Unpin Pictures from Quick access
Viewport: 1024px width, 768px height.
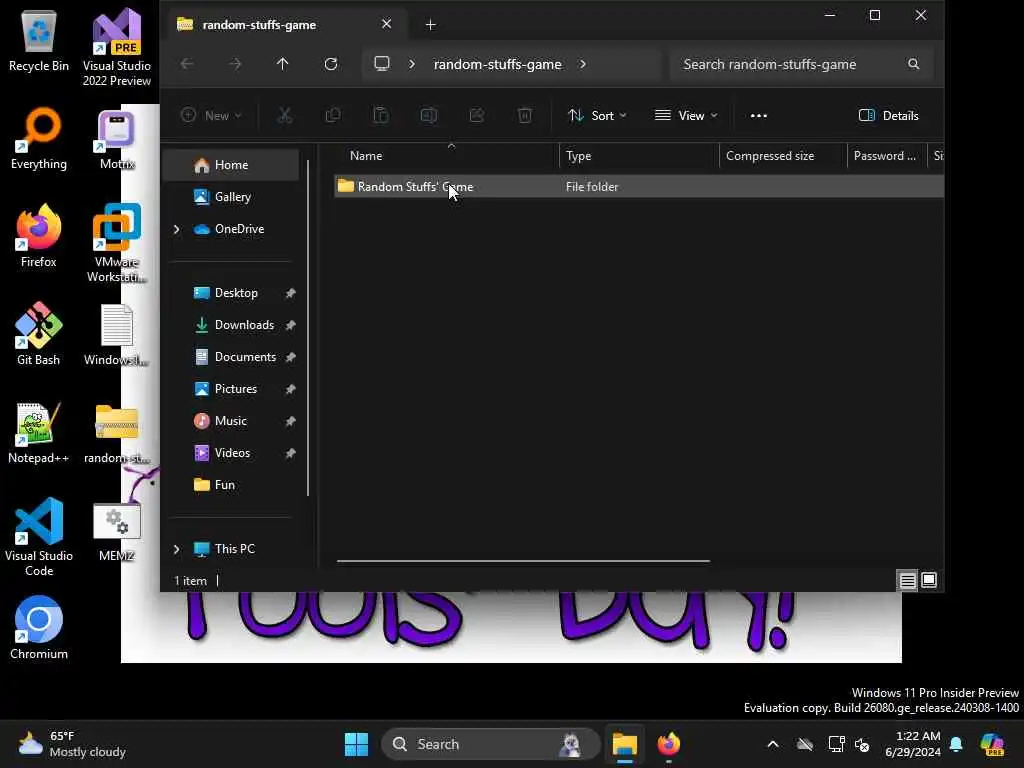(291, 389)
